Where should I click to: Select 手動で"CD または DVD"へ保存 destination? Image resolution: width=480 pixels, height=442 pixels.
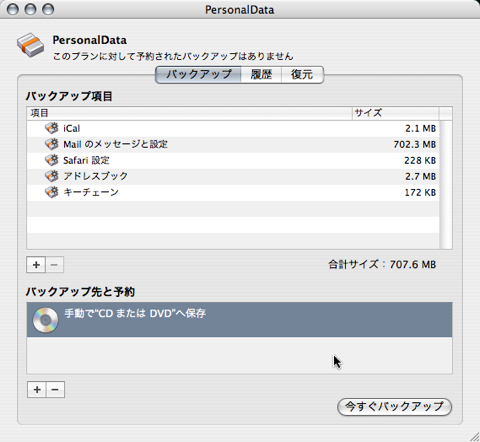(x=239, y=320)
